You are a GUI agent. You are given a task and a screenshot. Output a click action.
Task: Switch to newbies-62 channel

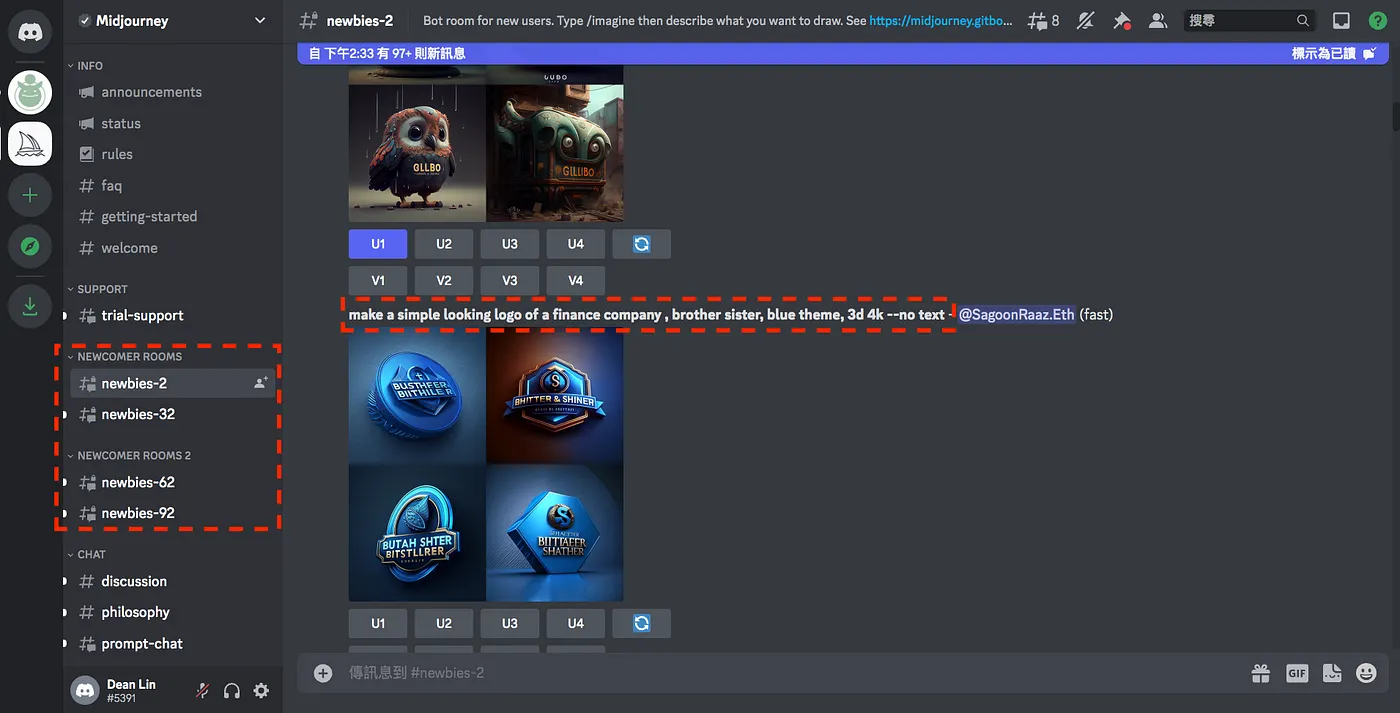(173, 482)
